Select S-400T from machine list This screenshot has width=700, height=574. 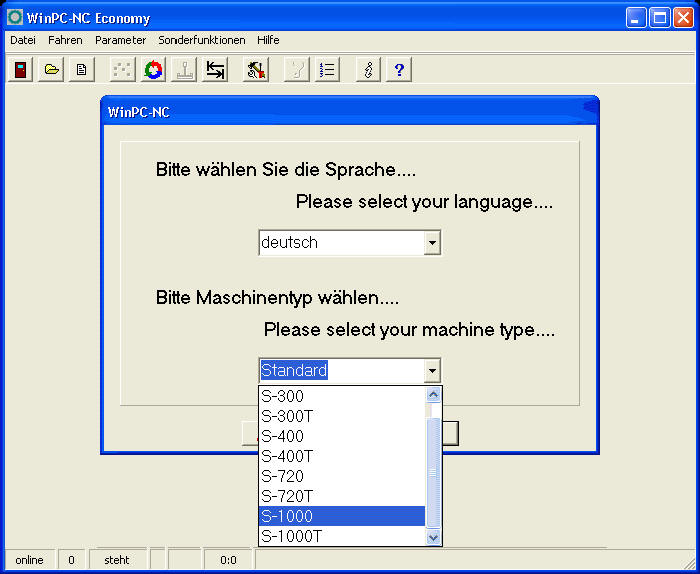(x=342, y=456)
